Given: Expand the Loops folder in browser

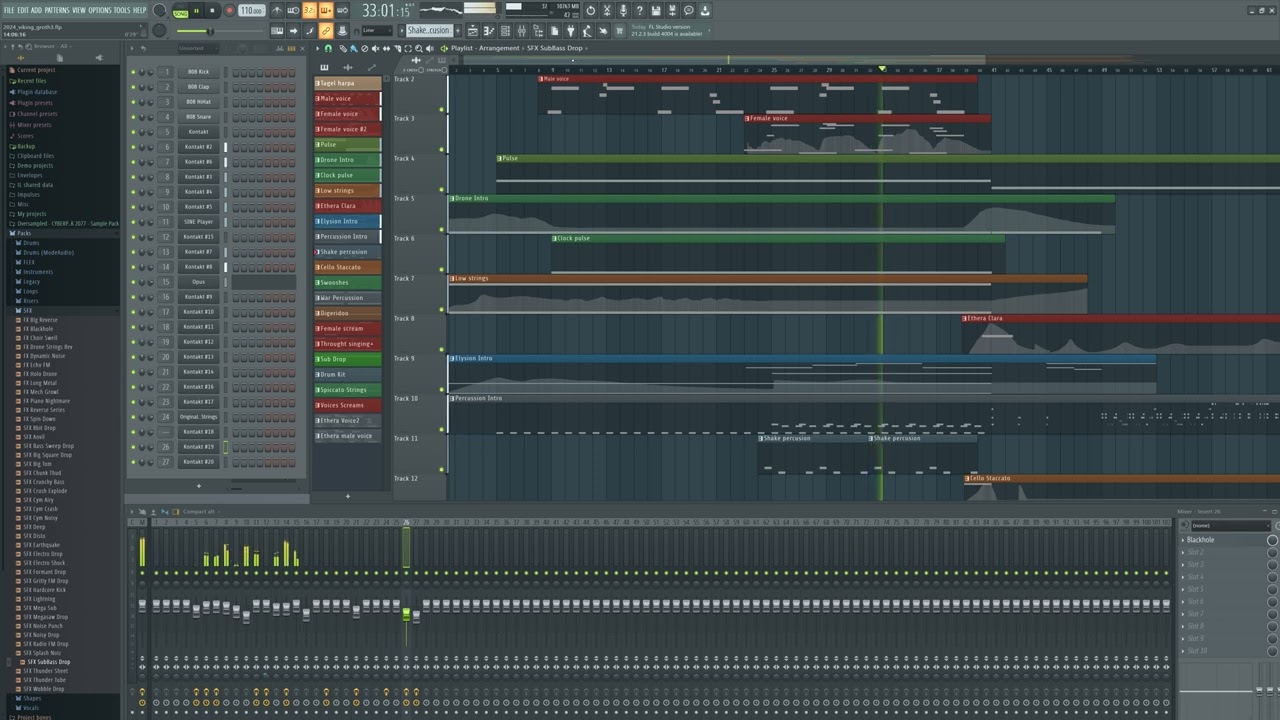Looking at the screenshot, I should coord(31,291).
